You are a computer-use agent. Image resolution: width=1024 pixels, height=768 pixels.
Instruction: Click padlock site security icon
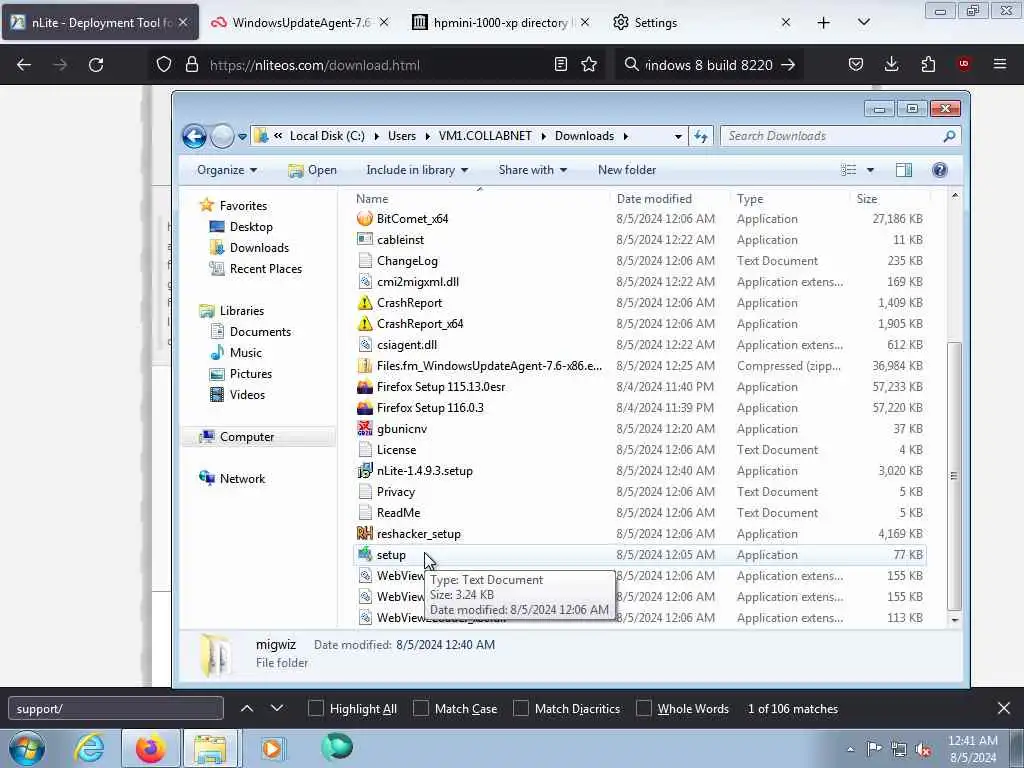191,65
